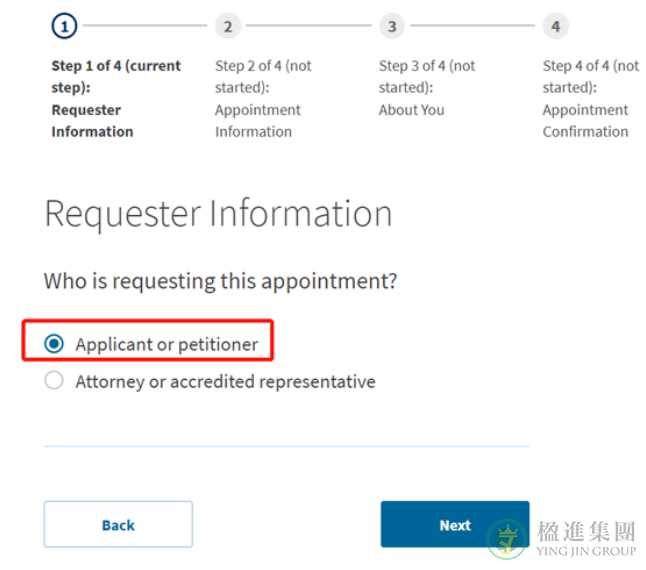Click the step 1 circle indicator
This screenshot has height=570, width=646.
click(x=64, y=26)
